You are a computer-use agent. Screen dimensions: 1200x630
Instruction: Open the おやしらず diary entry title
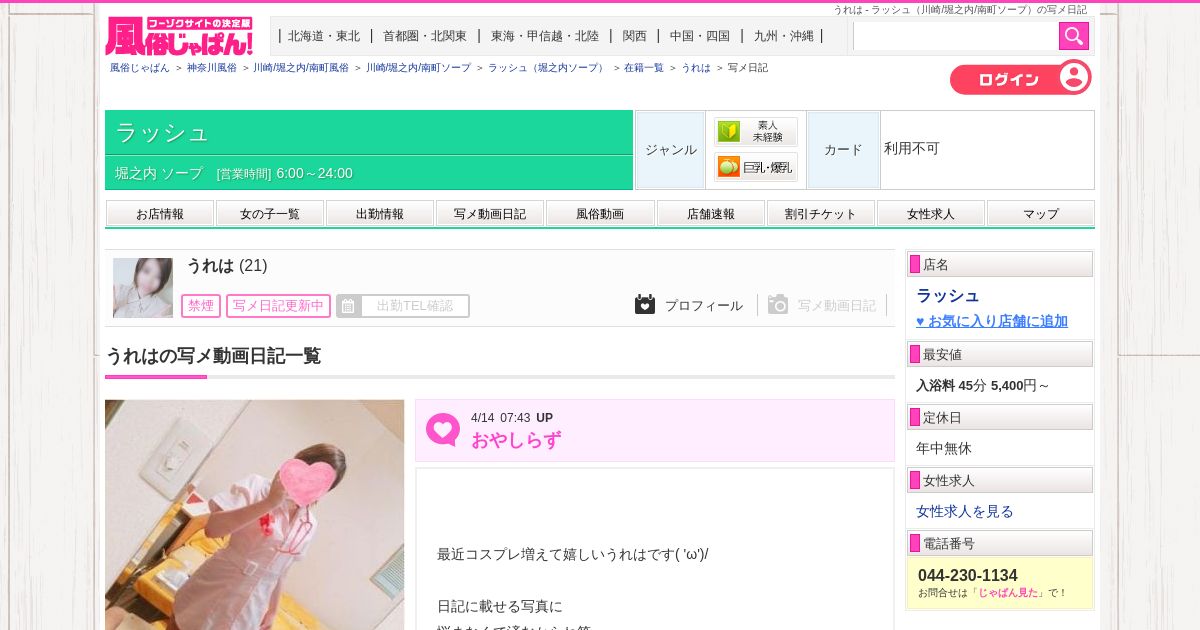516,440
